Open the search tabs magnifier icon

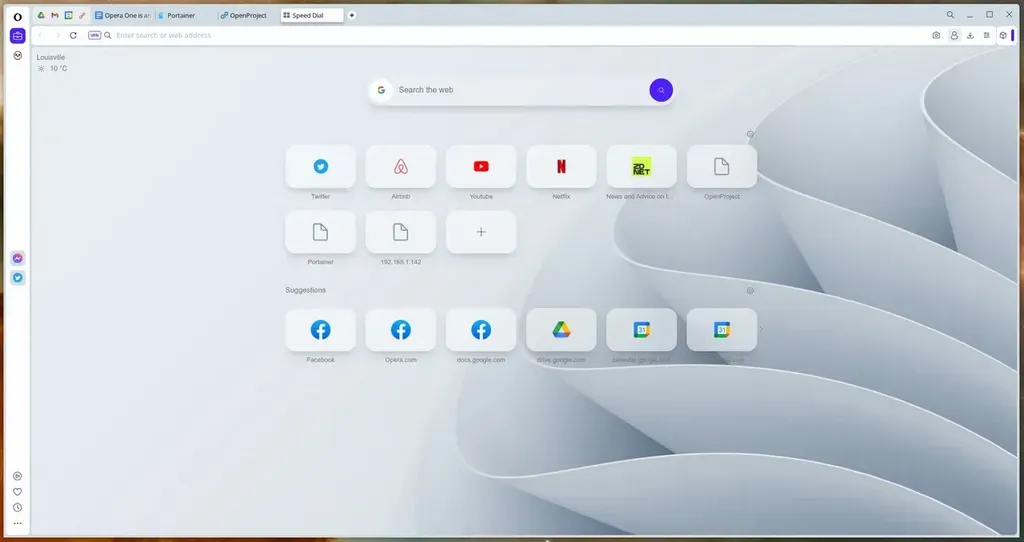coord(950,14)
